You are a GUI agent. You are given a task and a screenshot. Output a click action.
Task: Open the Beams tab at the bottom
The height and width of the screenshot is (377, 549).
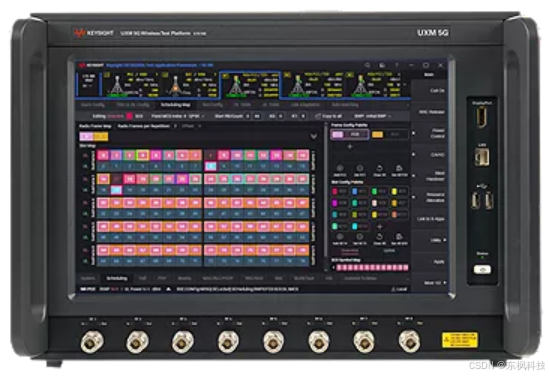185,278
